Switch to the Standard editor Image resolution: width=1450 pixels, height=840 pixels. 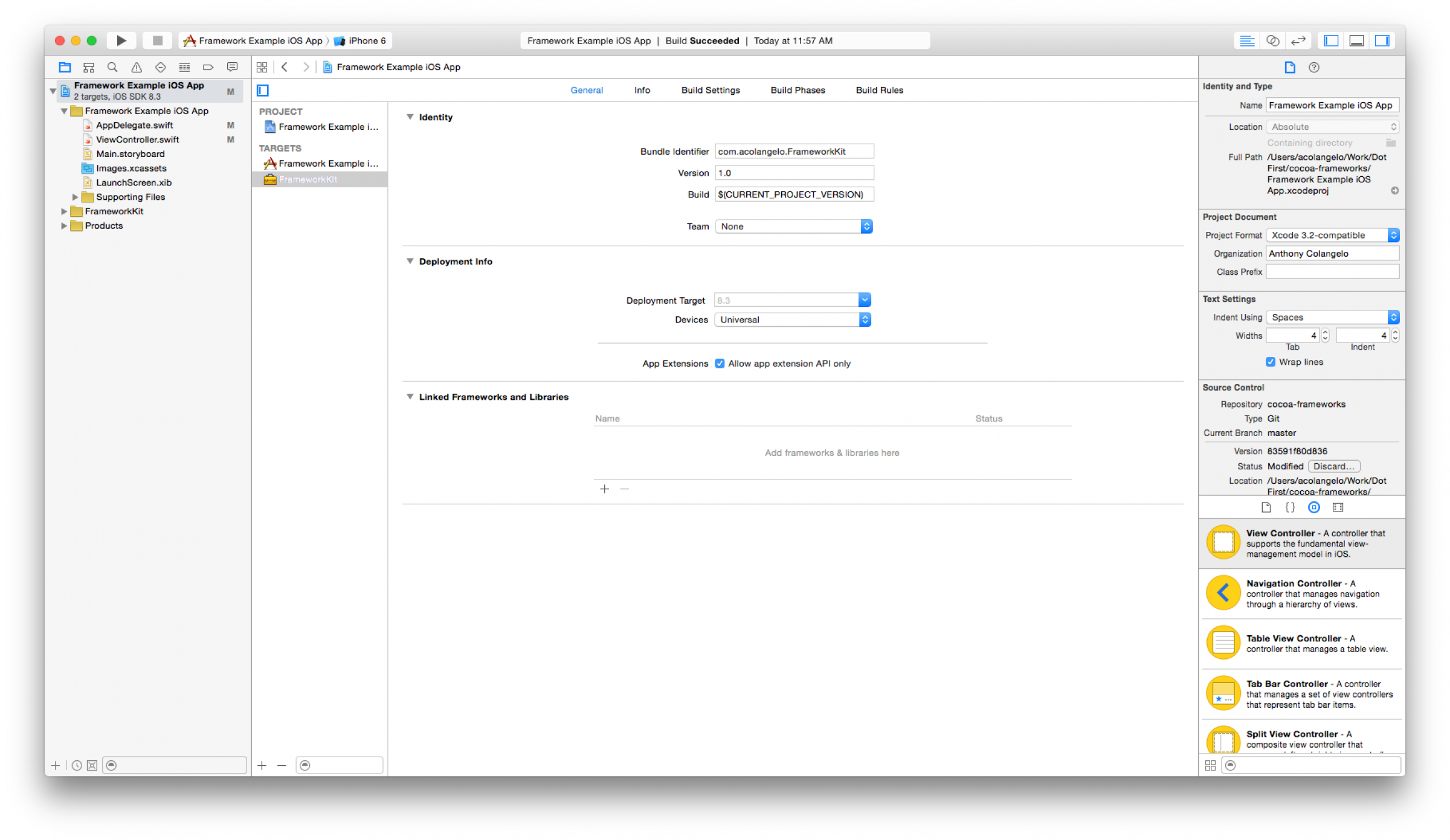(x=1247, y=40)
